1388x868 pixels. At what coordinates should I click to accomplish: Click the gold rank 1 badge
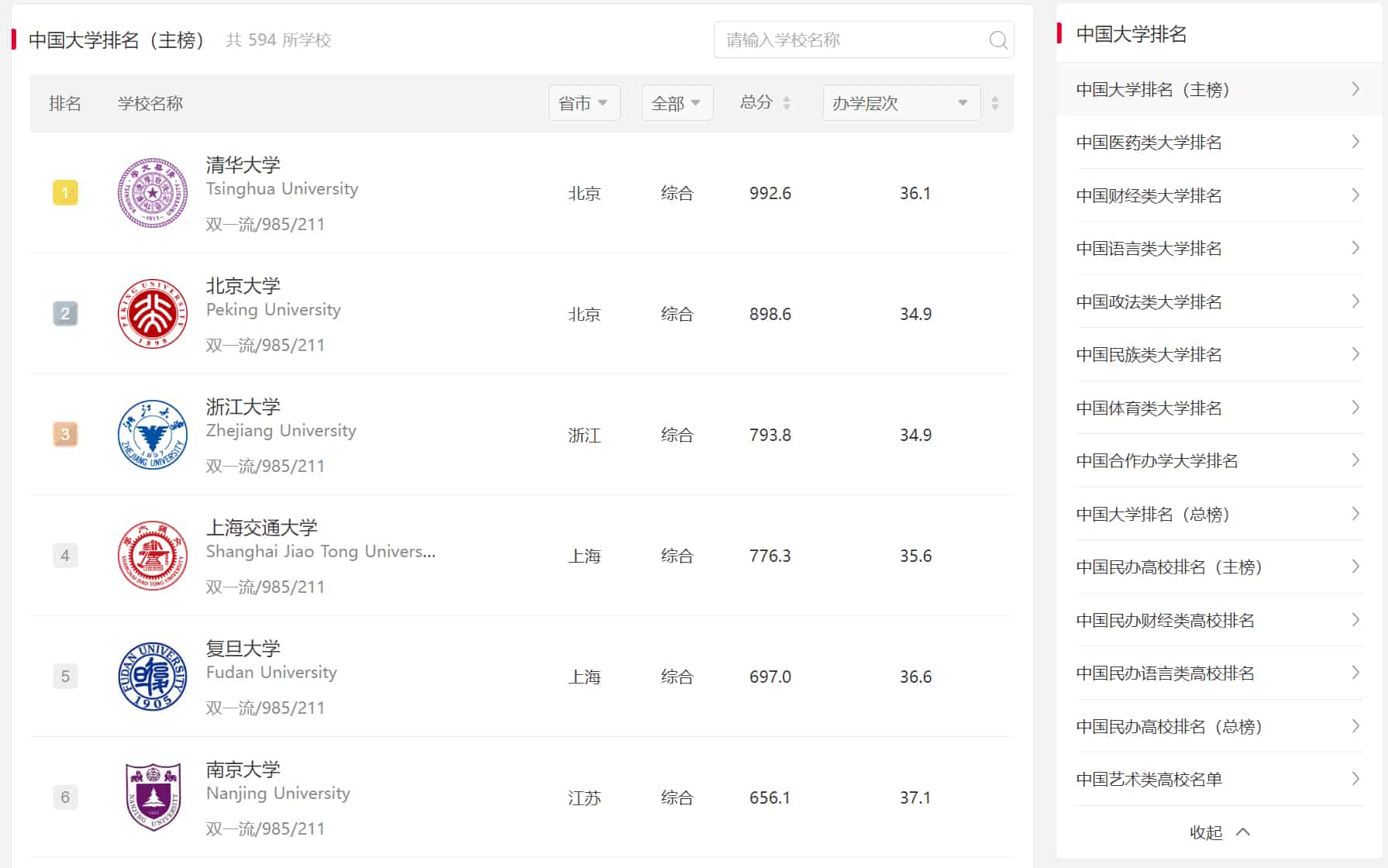65,193
